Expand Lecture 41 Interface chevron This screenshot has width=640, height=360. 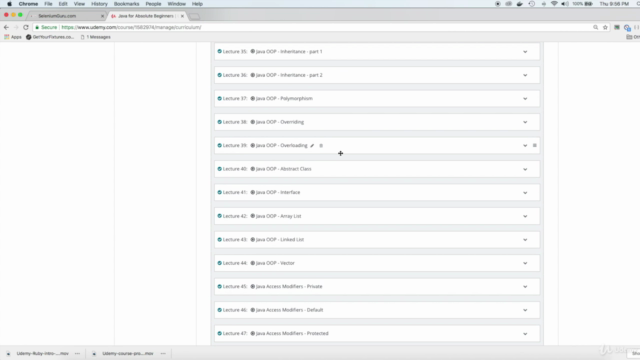(525, 193)
